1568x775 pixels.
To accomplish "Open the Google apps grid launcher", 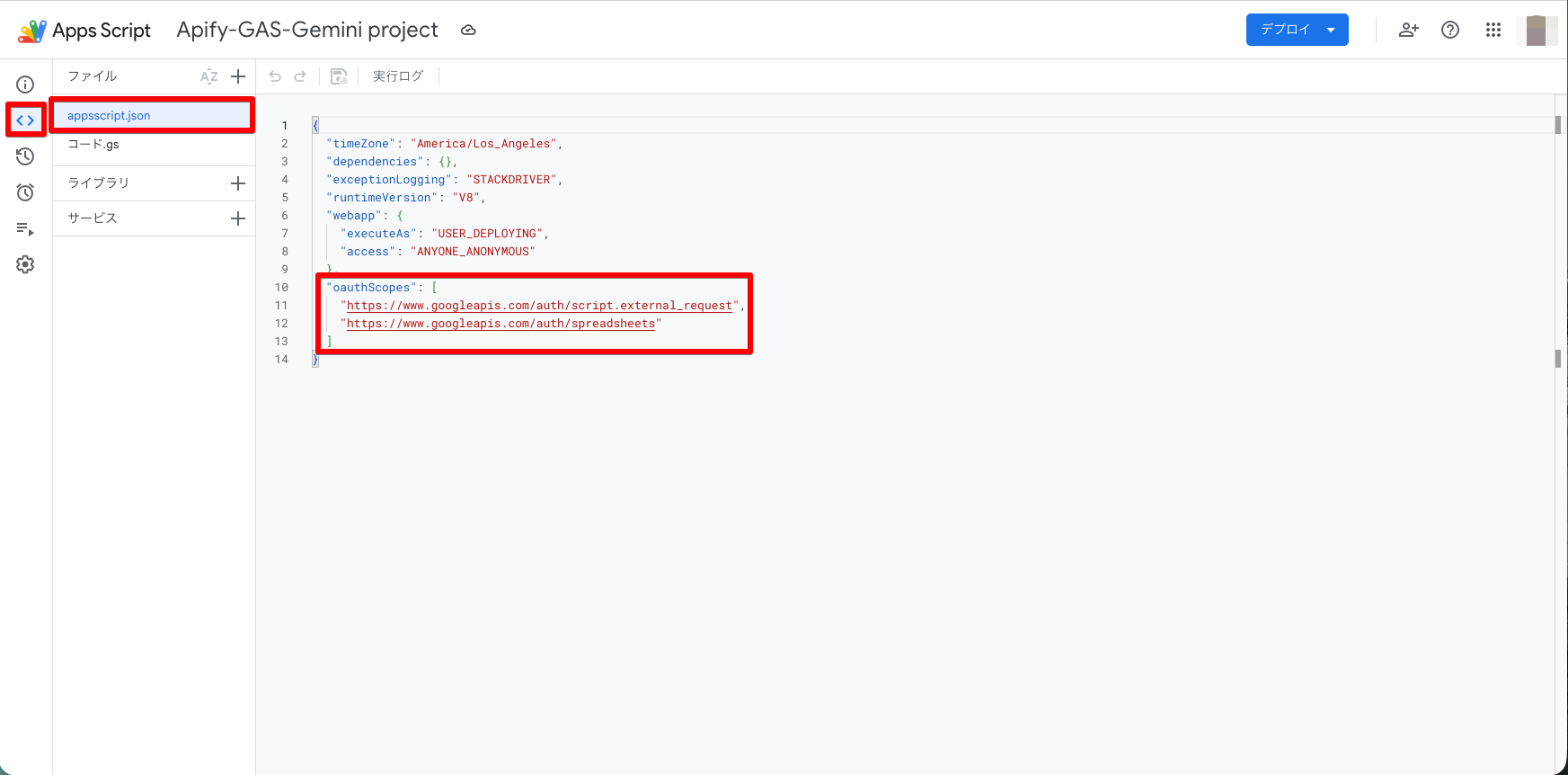I will tap(1493, 30).
